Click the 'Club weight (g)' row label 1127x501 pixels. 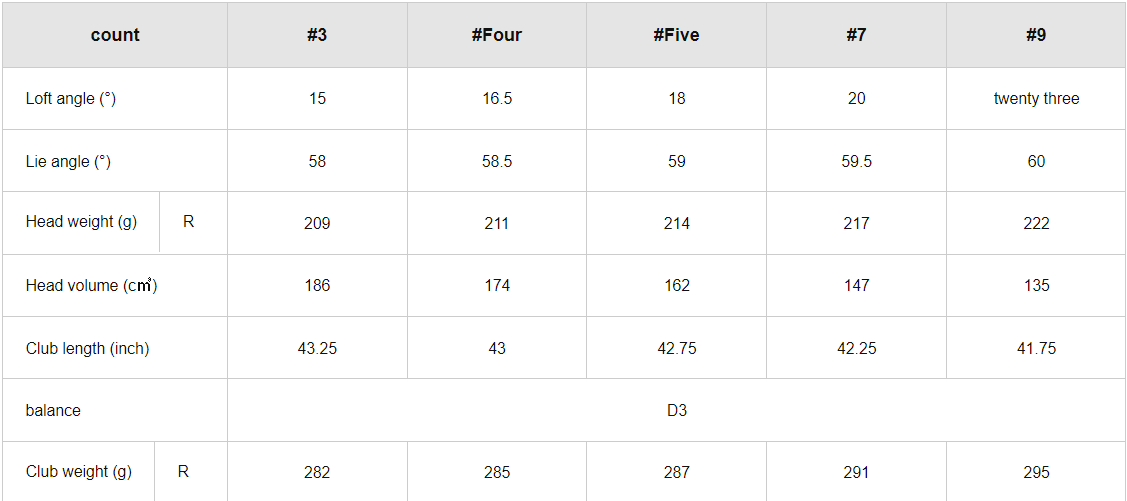pos(79,471)
